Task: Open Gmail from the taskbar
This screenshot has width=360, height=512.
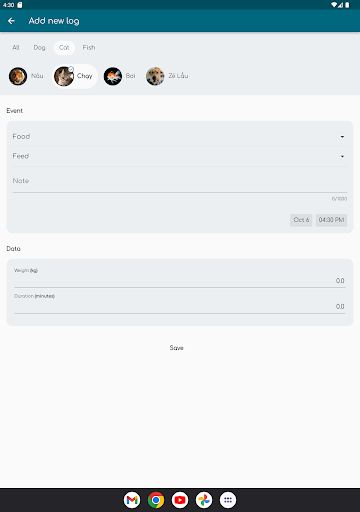Action: click(132, 500)
